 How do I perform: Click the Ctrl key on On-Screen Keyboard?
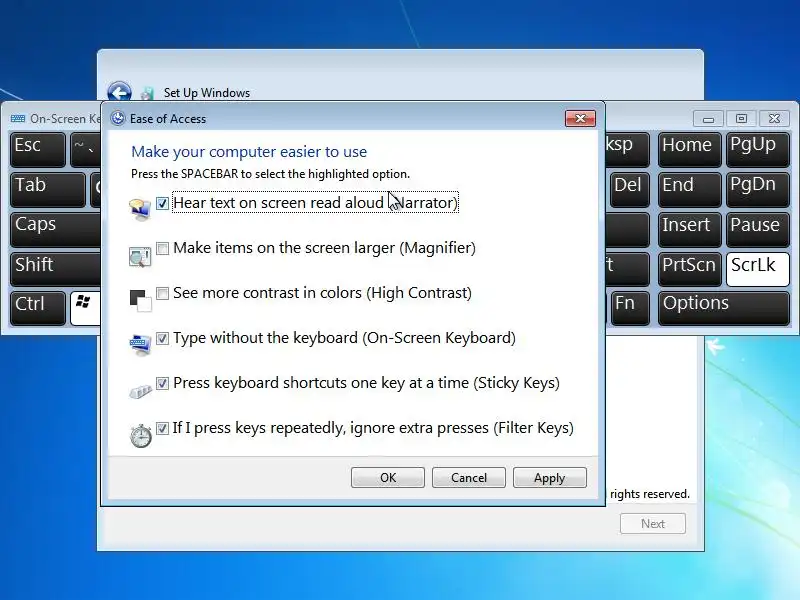(x=38, y=308)
